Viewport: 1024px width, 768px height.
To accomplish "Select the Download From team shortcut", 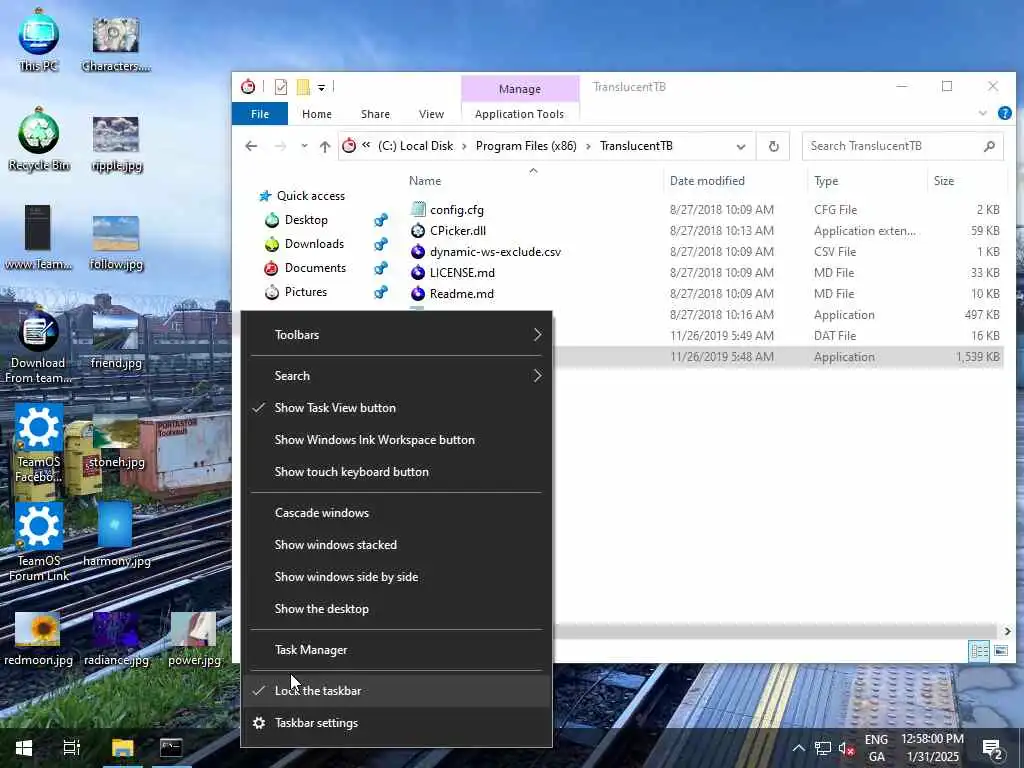I will pyautogui.click(x=38, y=348).
